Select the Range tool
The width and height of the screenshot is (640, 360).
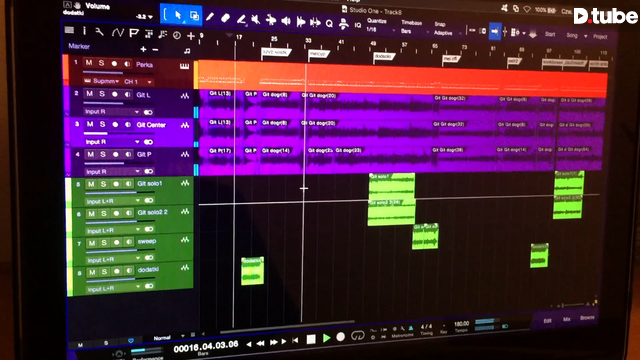(x=194, y=16)
